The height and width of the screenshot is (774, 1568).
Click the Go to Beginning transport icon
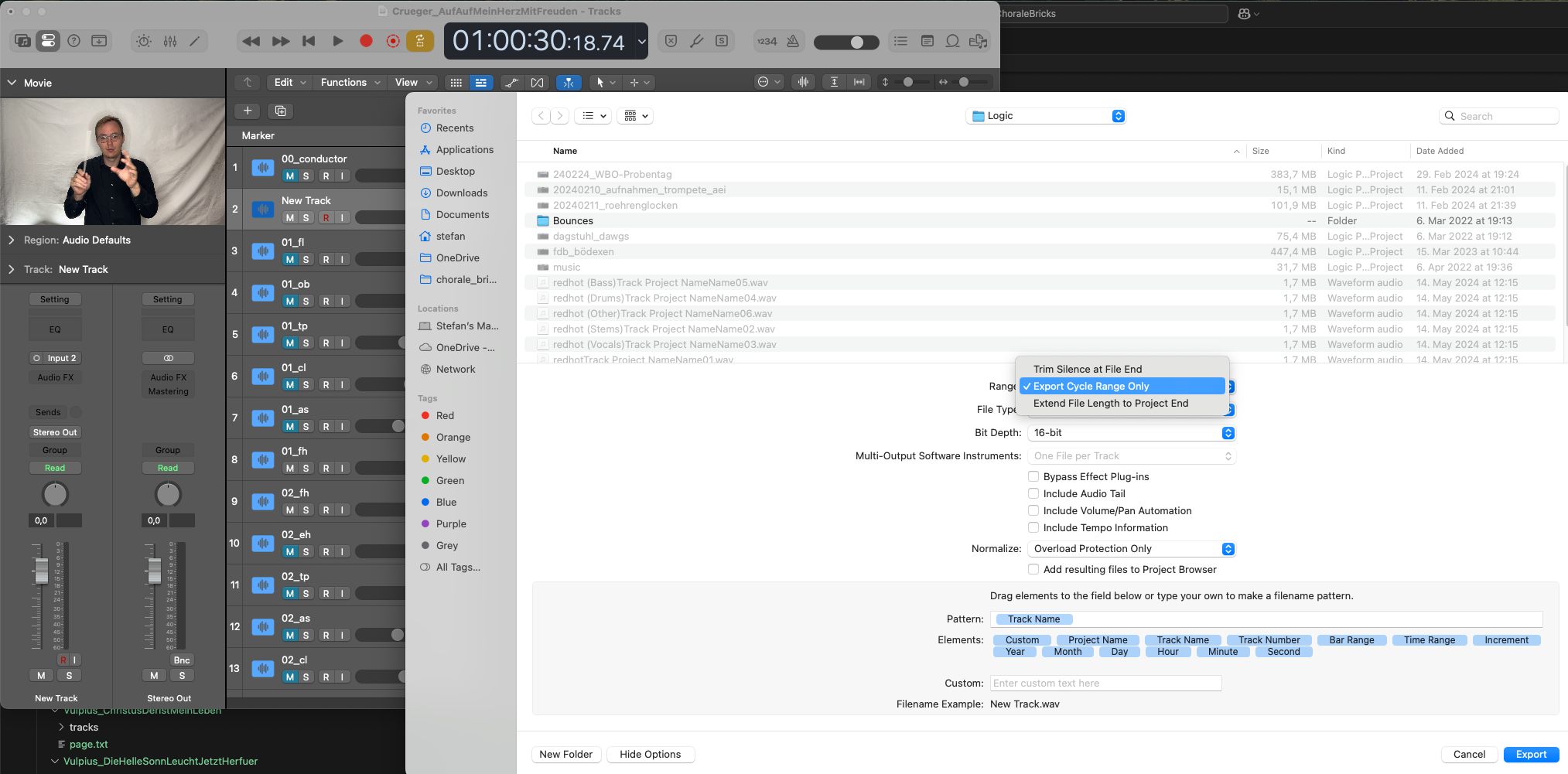pyautogui.click(x=309, y=41)
